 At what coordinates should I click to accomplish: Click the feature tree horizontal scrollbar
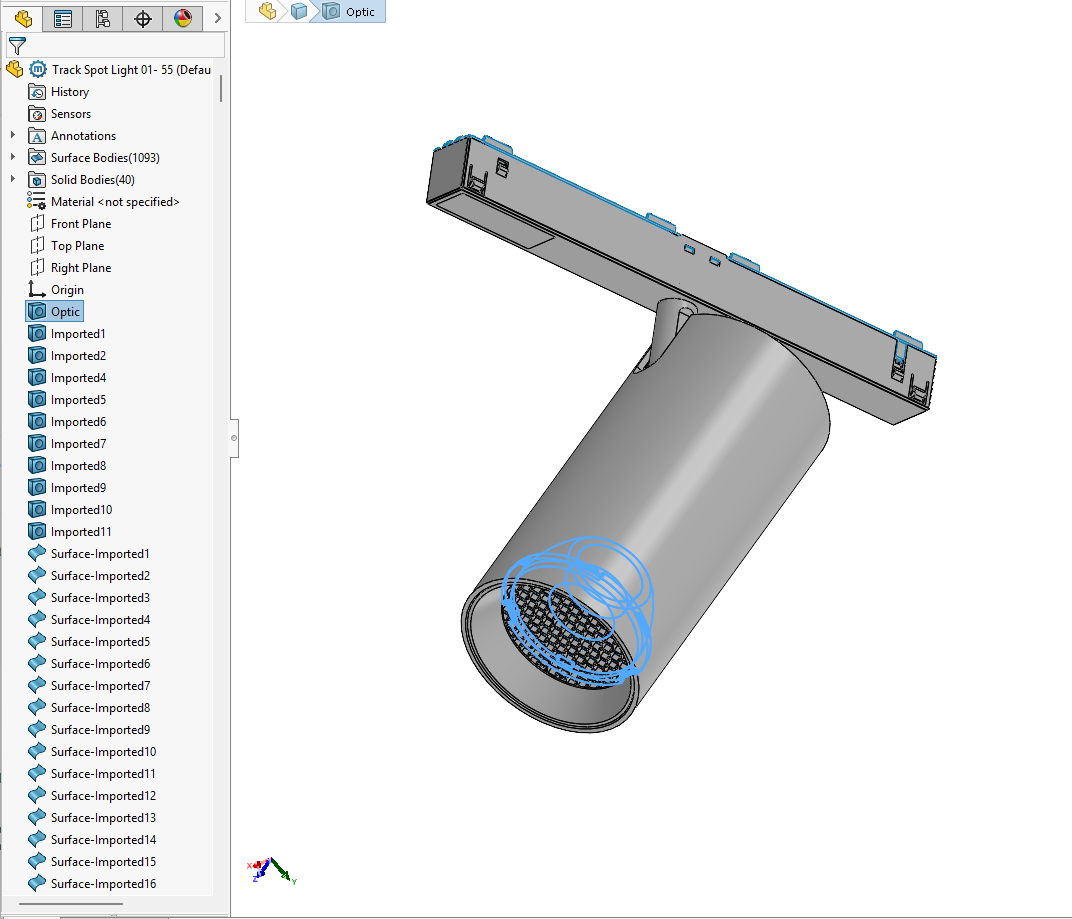tap(70, 904)
